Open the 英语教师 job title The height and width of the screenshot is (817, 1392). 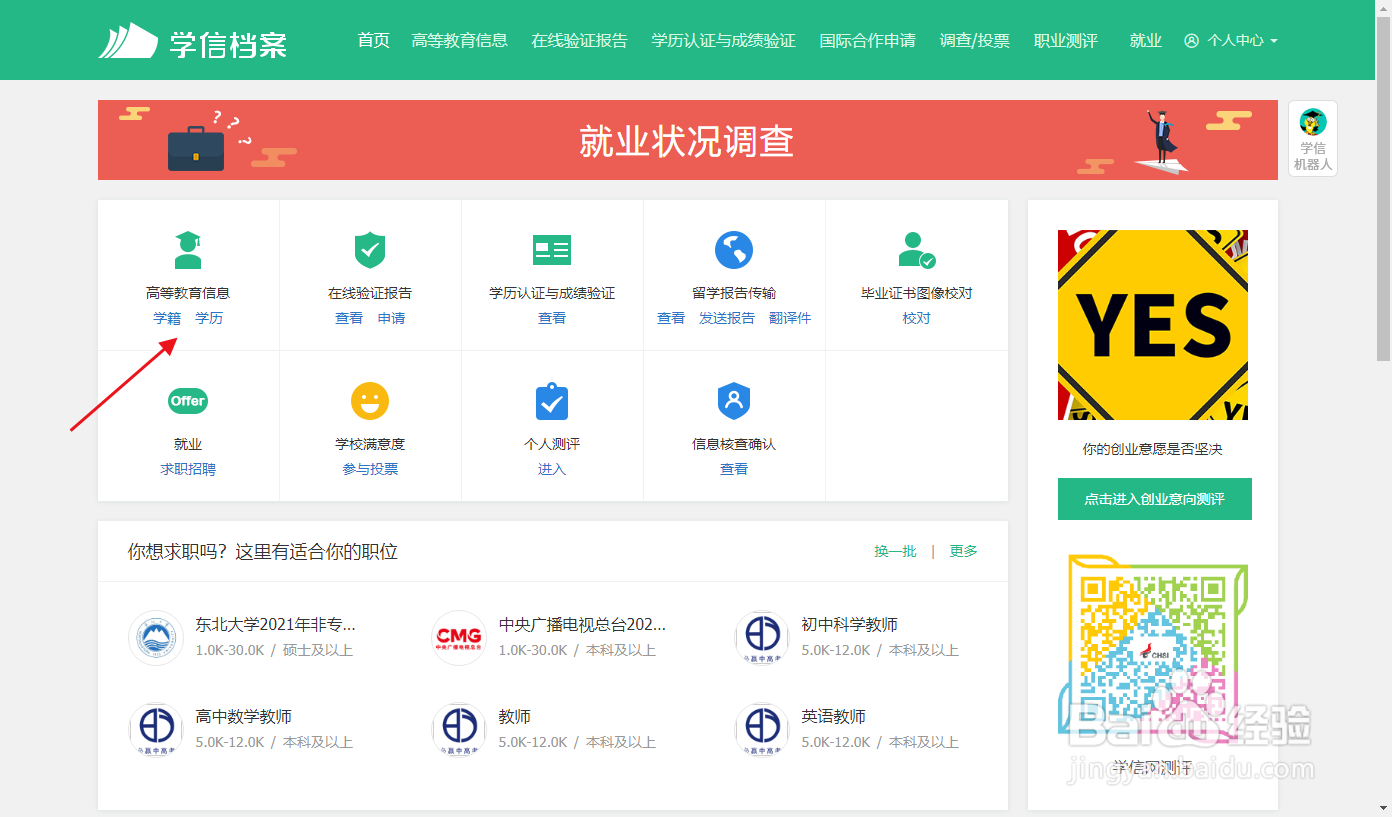coord(834,717)
